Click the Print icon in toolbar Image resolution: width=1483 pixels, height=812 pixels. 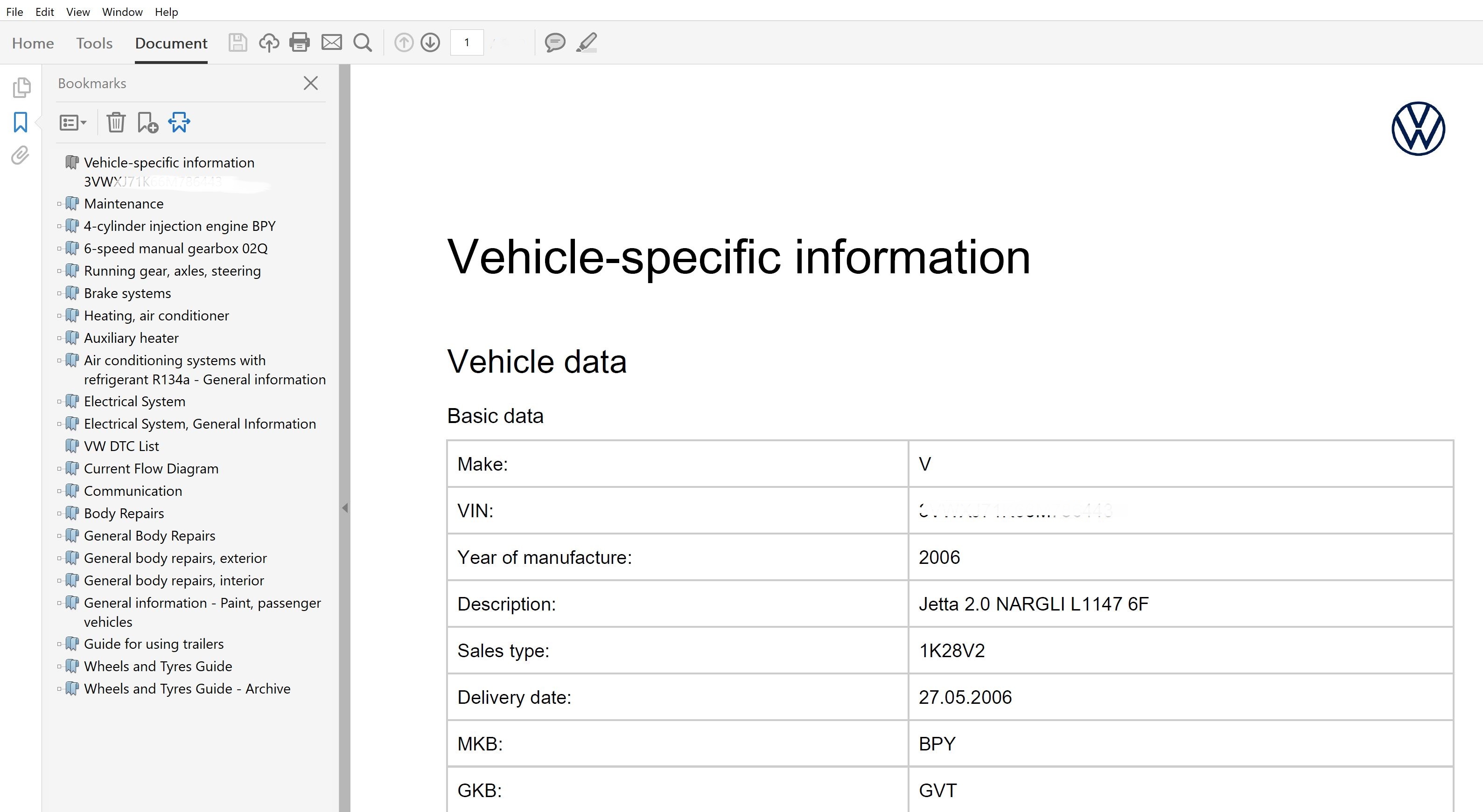[300, 42]
